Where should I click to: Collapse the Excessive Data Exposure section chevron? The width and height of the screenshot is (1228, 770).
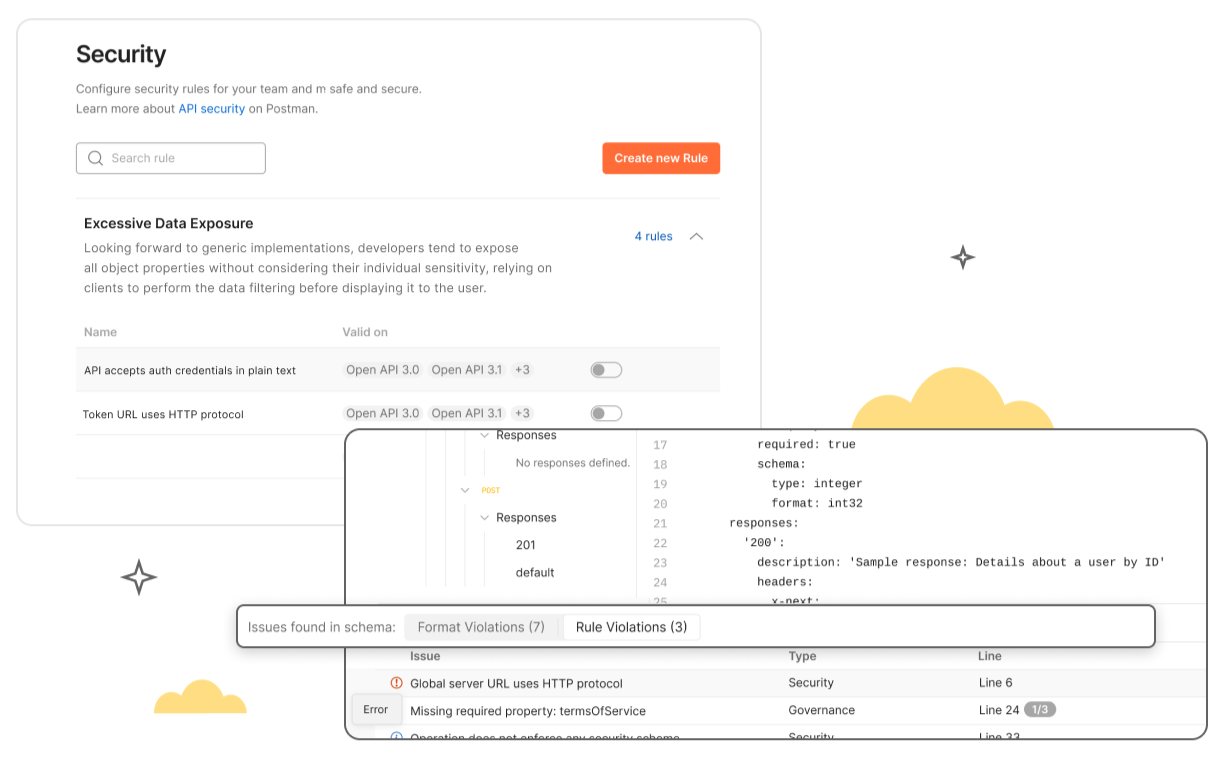[x=697, y=237]
